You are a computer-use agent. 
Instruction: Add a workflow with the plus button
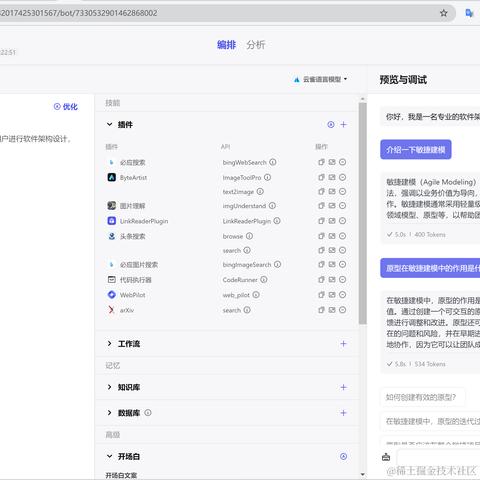(x=344, y=344)
